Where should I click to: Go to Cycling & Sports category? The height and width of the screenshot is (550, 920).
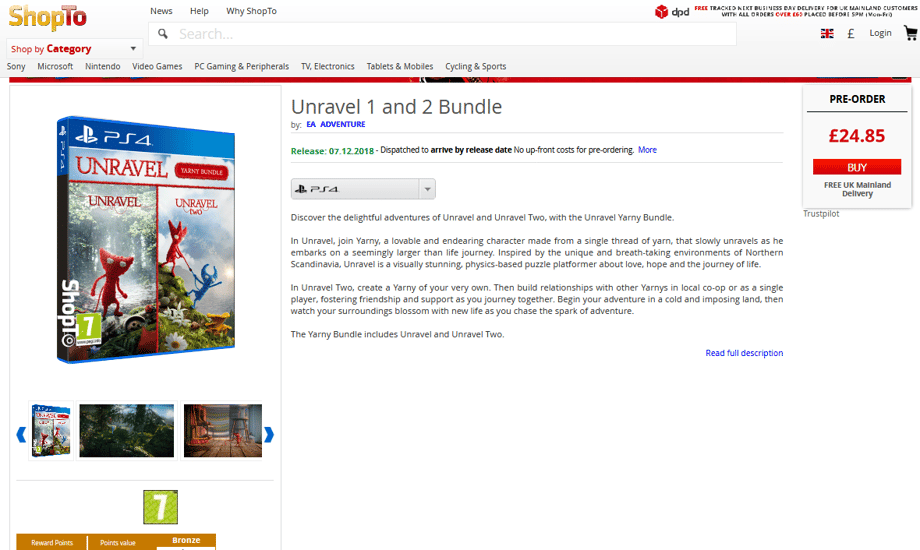pyautogui.click(x=476, y=66)
